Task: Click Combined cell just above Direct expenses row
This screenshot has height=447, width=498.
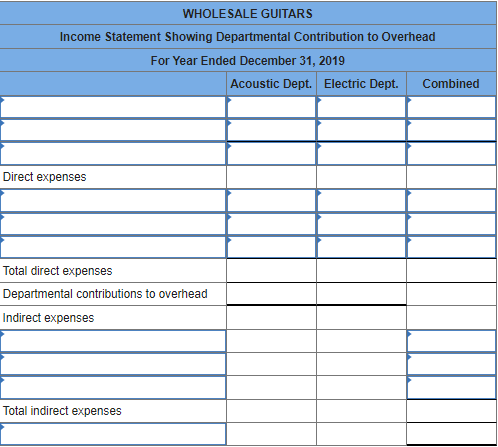Action: click(451, 154)
